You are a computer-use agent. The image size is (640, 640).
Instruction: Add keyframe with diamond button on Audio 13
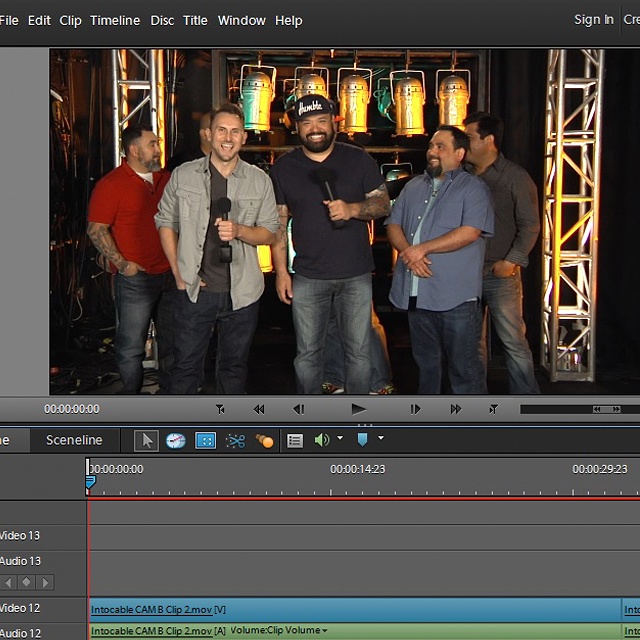(x=26, y=582)
